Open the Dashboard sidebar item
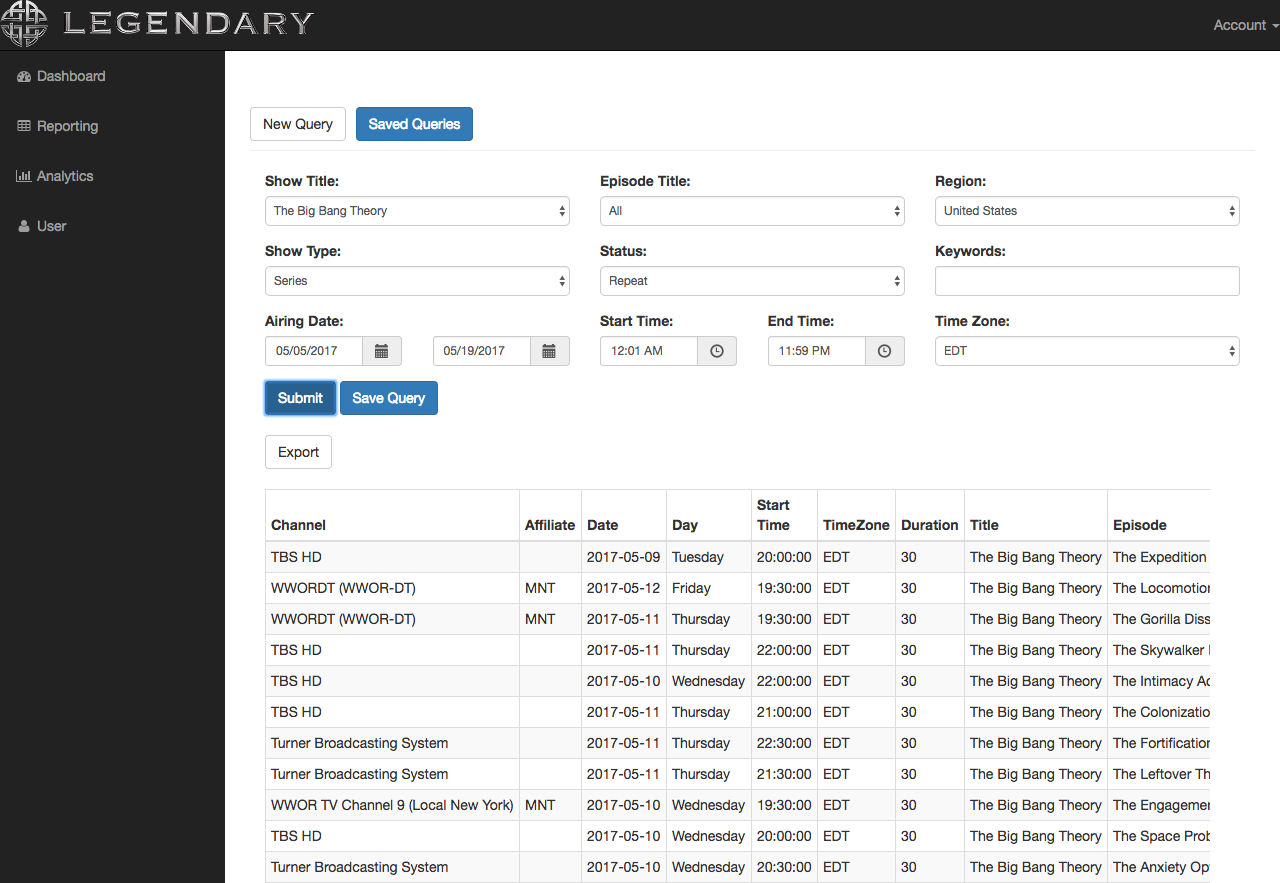The image size is (1280, 883). coord(61,76)
